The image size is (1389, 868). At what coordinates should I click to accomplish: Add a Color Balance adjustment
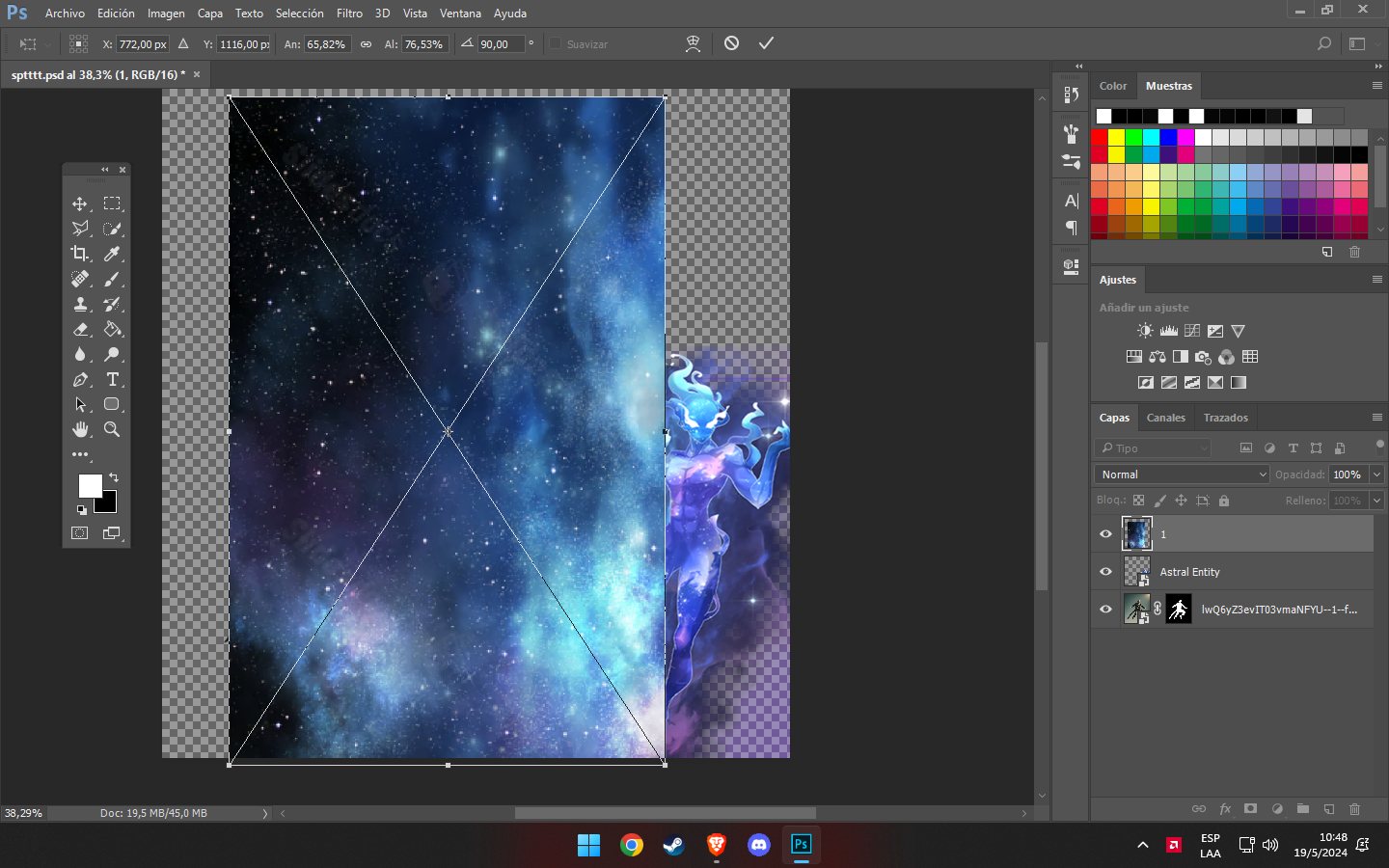(x=1157, y=357)
